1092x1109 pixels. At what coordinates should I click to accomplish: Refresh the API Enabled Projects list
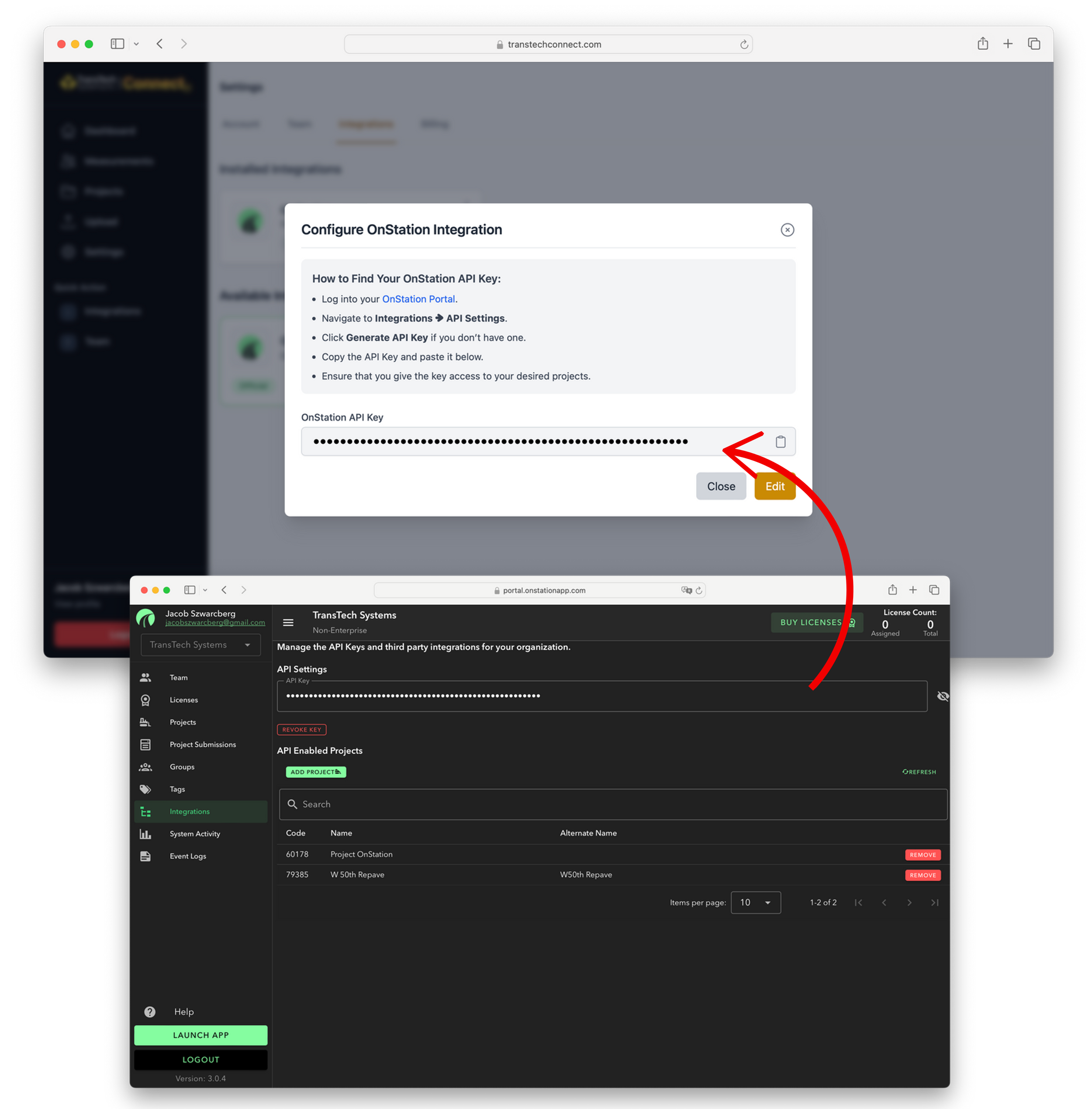pos(919,772)
